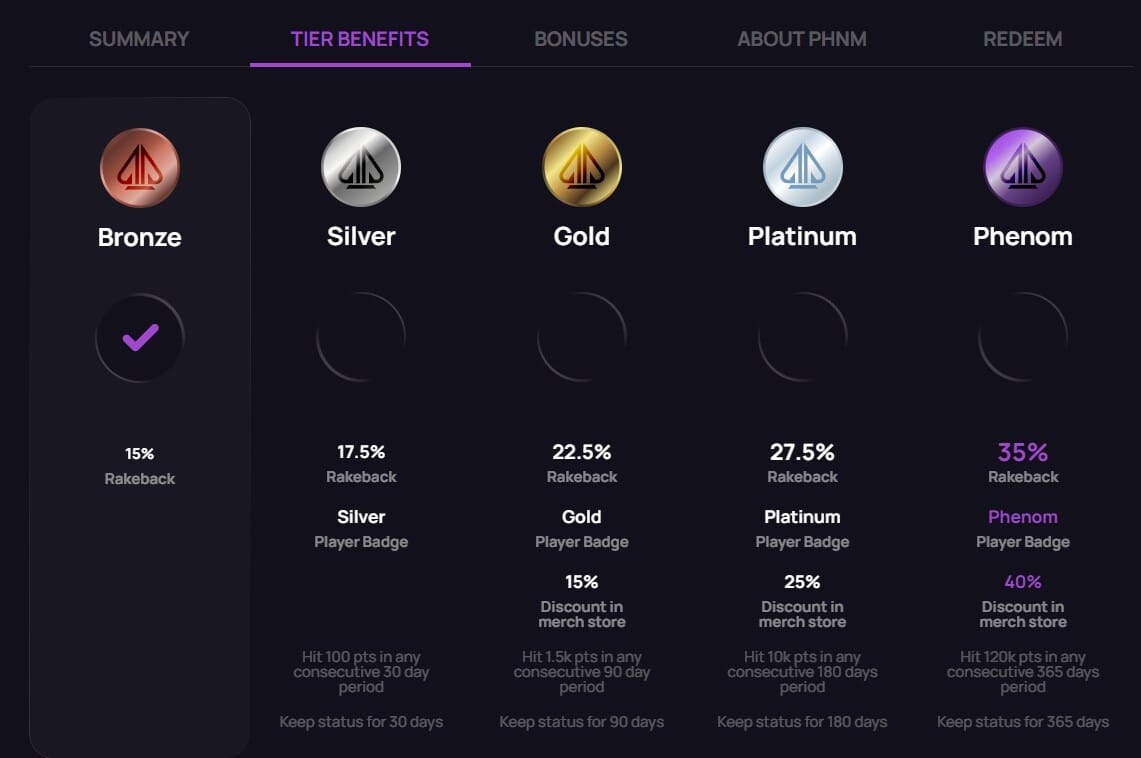Open the REDEEM section
This screenshot has height=758, width=1141.
1023,39
